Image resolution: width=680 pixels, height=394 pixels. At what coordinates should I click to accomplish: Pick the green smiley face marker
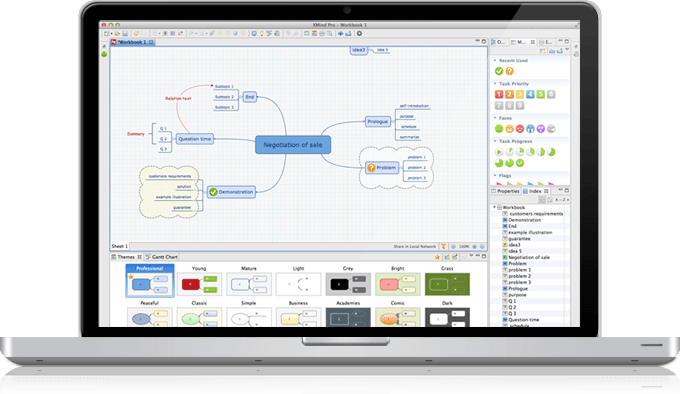499,129
